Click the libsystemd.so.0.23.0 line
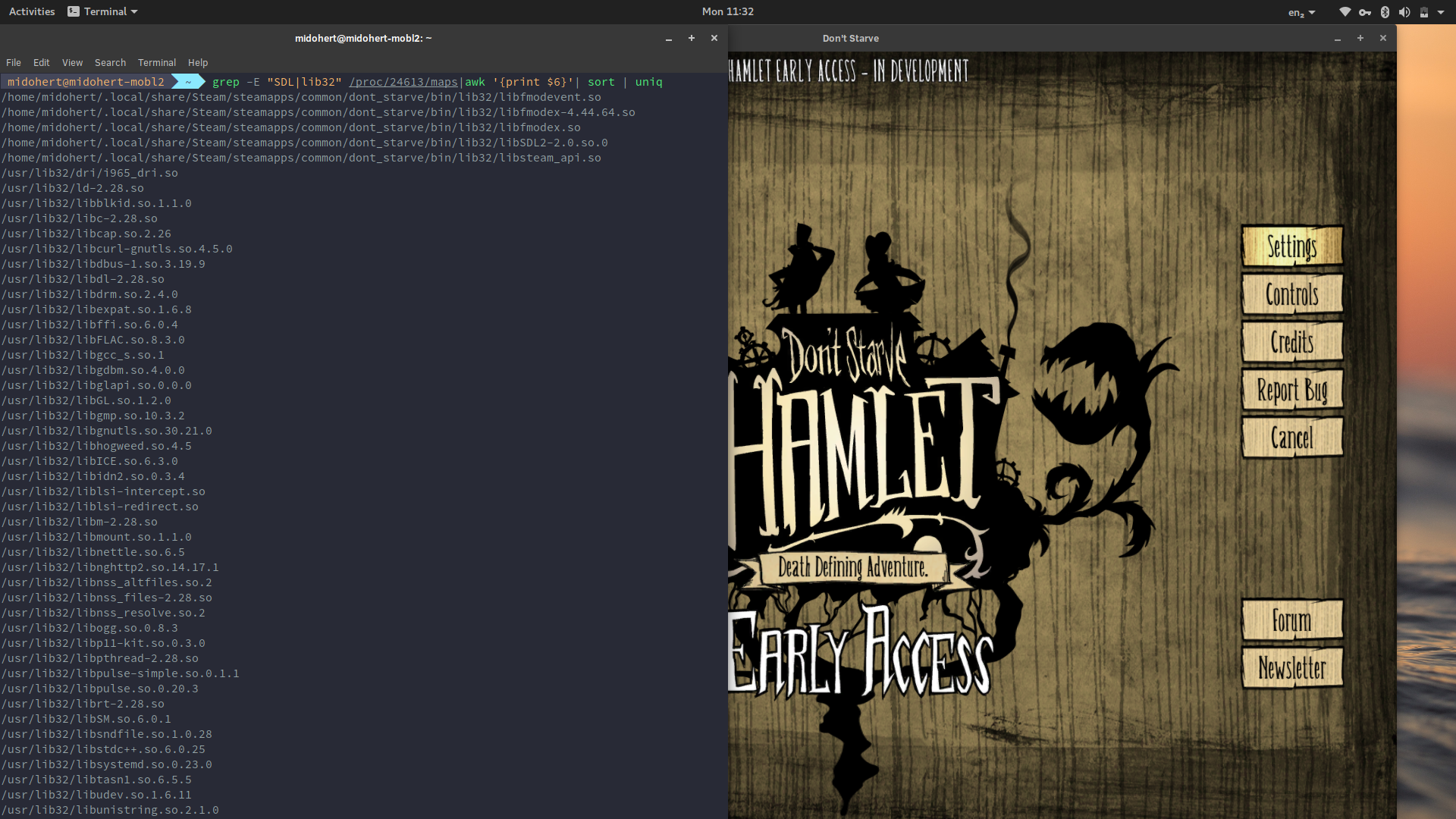Viewport: 1456px width, 819px height. coord(107,764)
